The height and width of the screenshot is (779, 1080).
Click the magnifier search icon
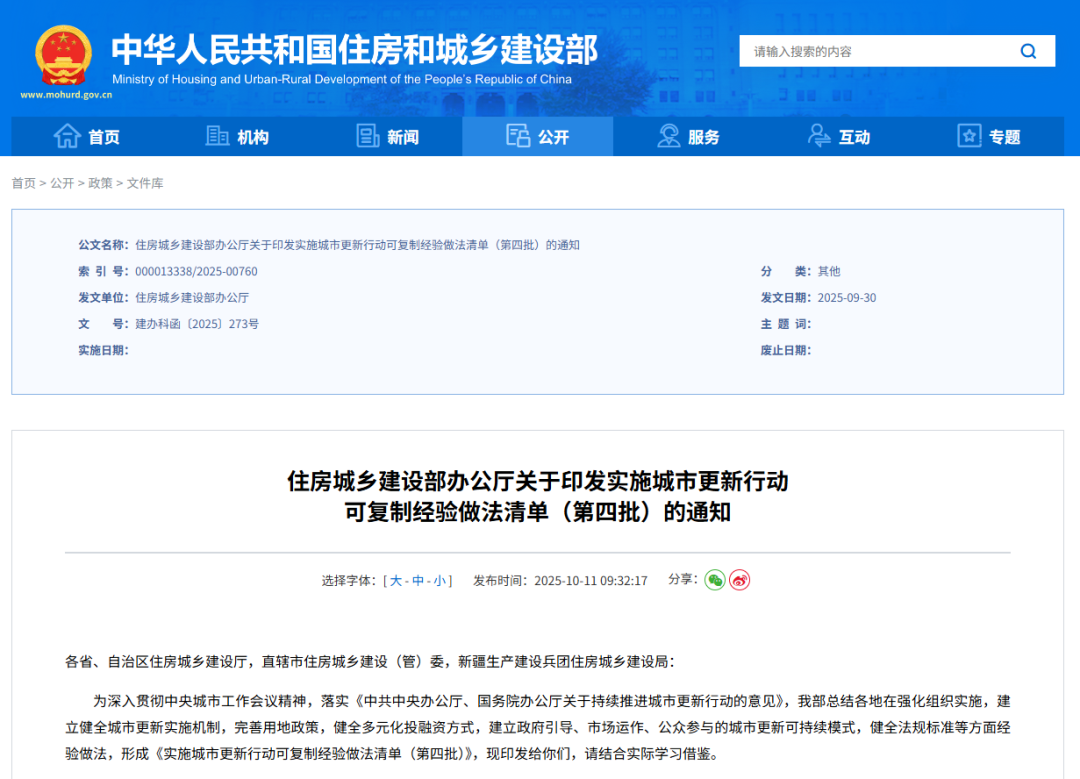click(x=1028, y=51)
